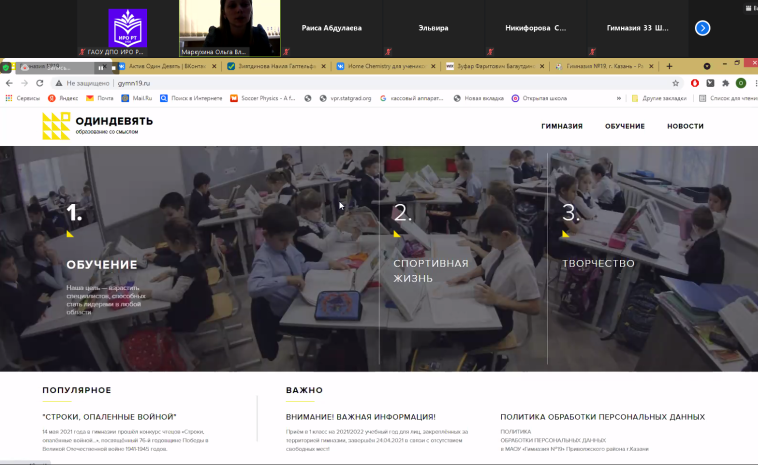Open the 'Другие закладки' folder
The height and width of the screenshot is (465, 758).
pos(659,98)
